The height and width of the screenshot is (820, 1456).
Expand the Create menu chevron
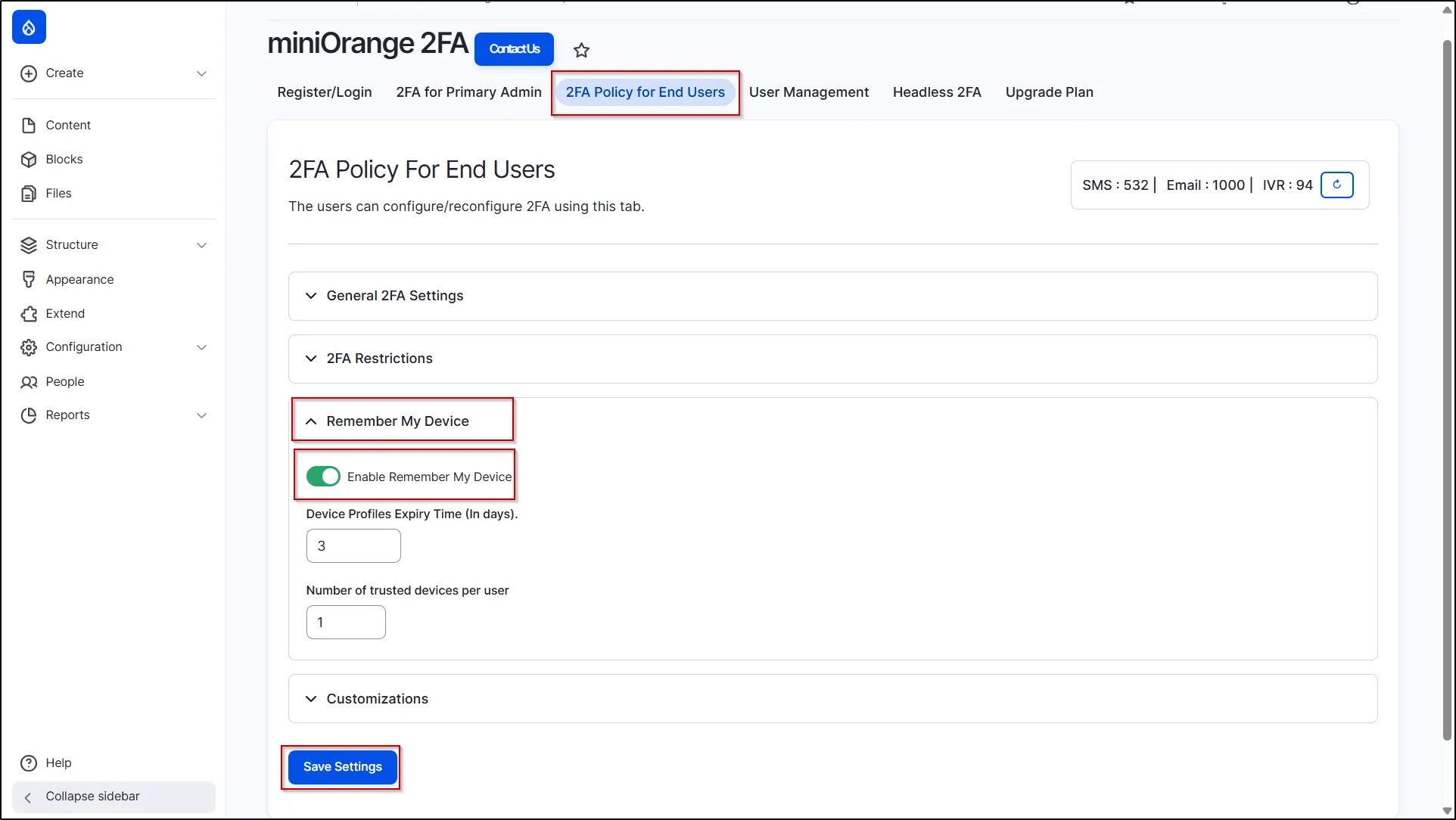(x=201, y=73)
